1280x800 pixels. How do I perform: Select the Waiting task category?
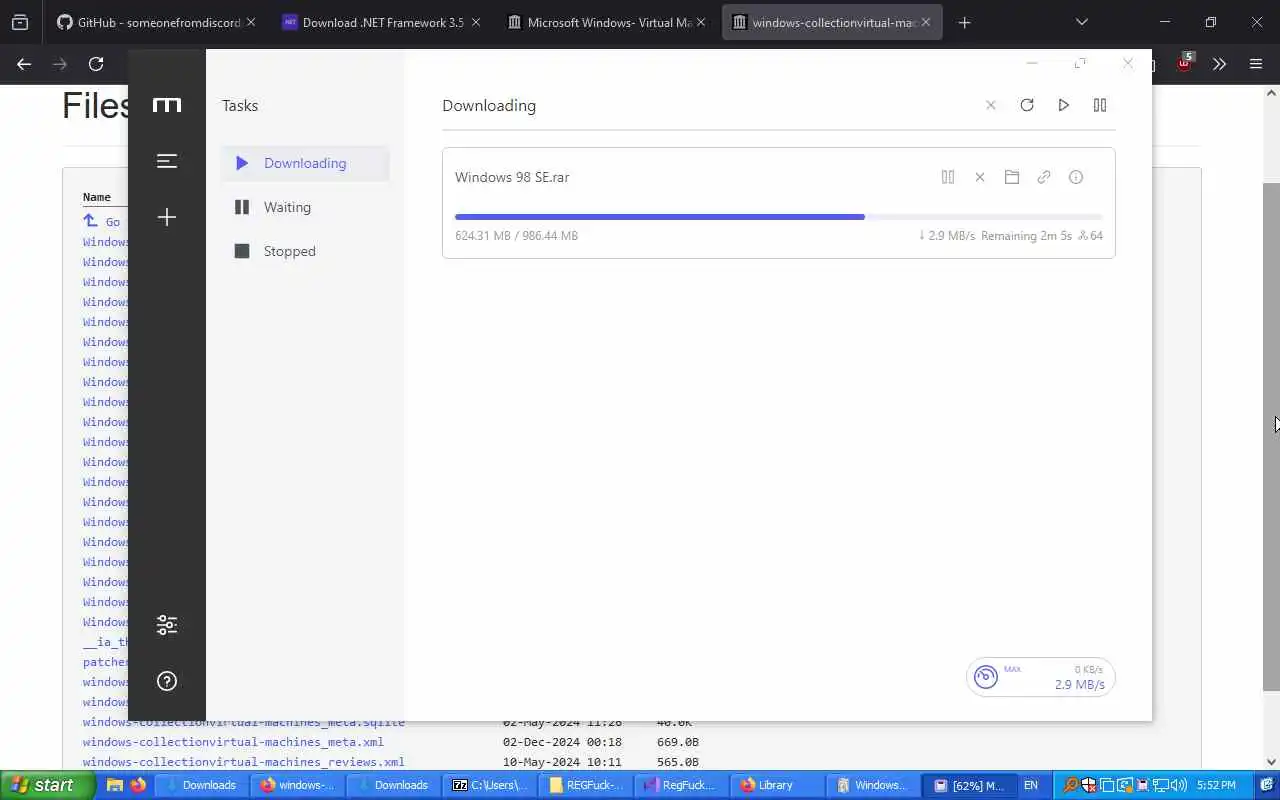pos(305,207)
